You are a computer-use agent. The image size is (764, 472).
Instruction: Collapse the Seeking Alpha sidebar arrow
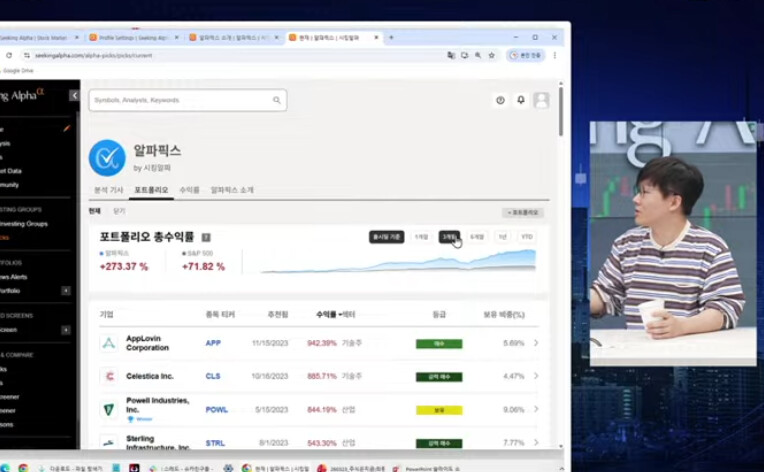74,95
